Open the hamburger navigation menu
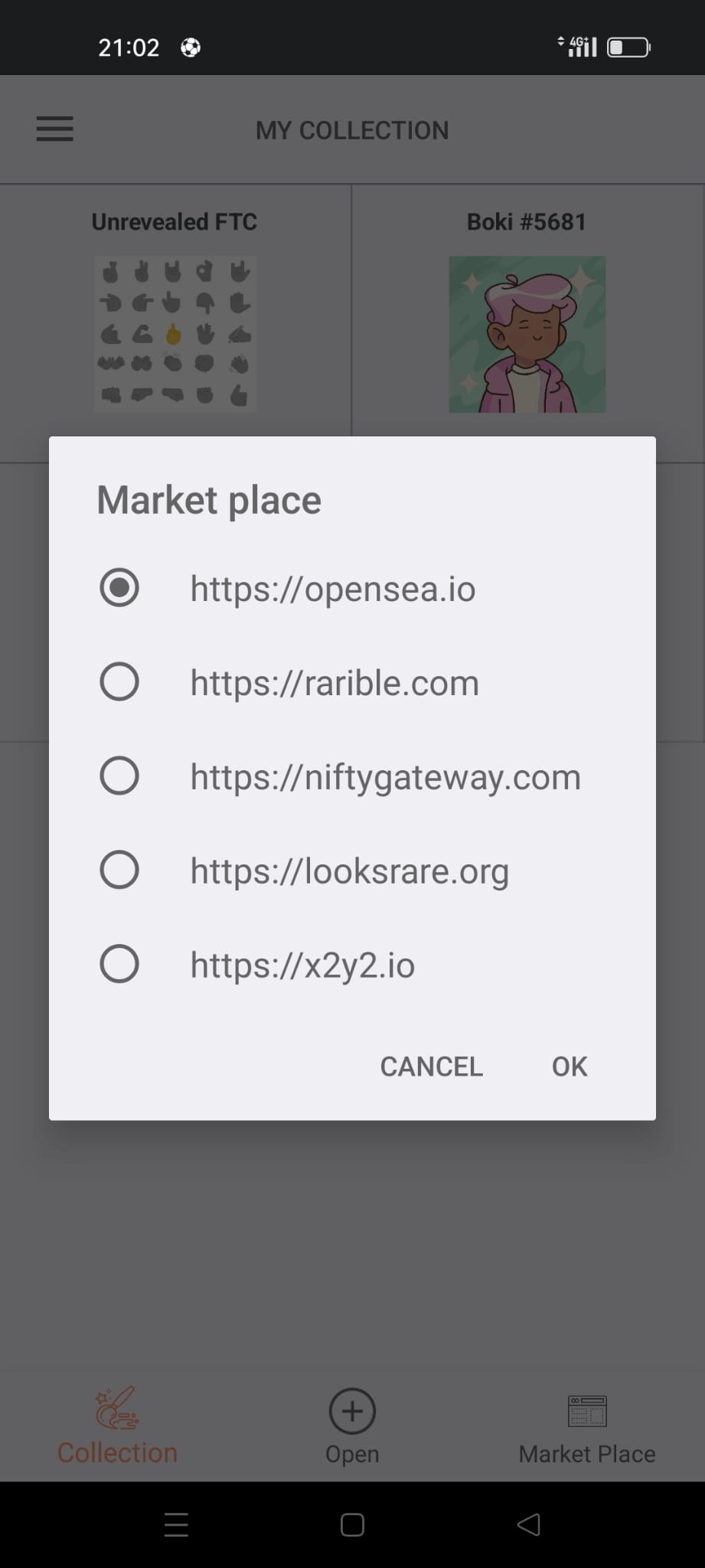Image resolution: width=705 pixels, height=1568 pixels. (54, 129)
